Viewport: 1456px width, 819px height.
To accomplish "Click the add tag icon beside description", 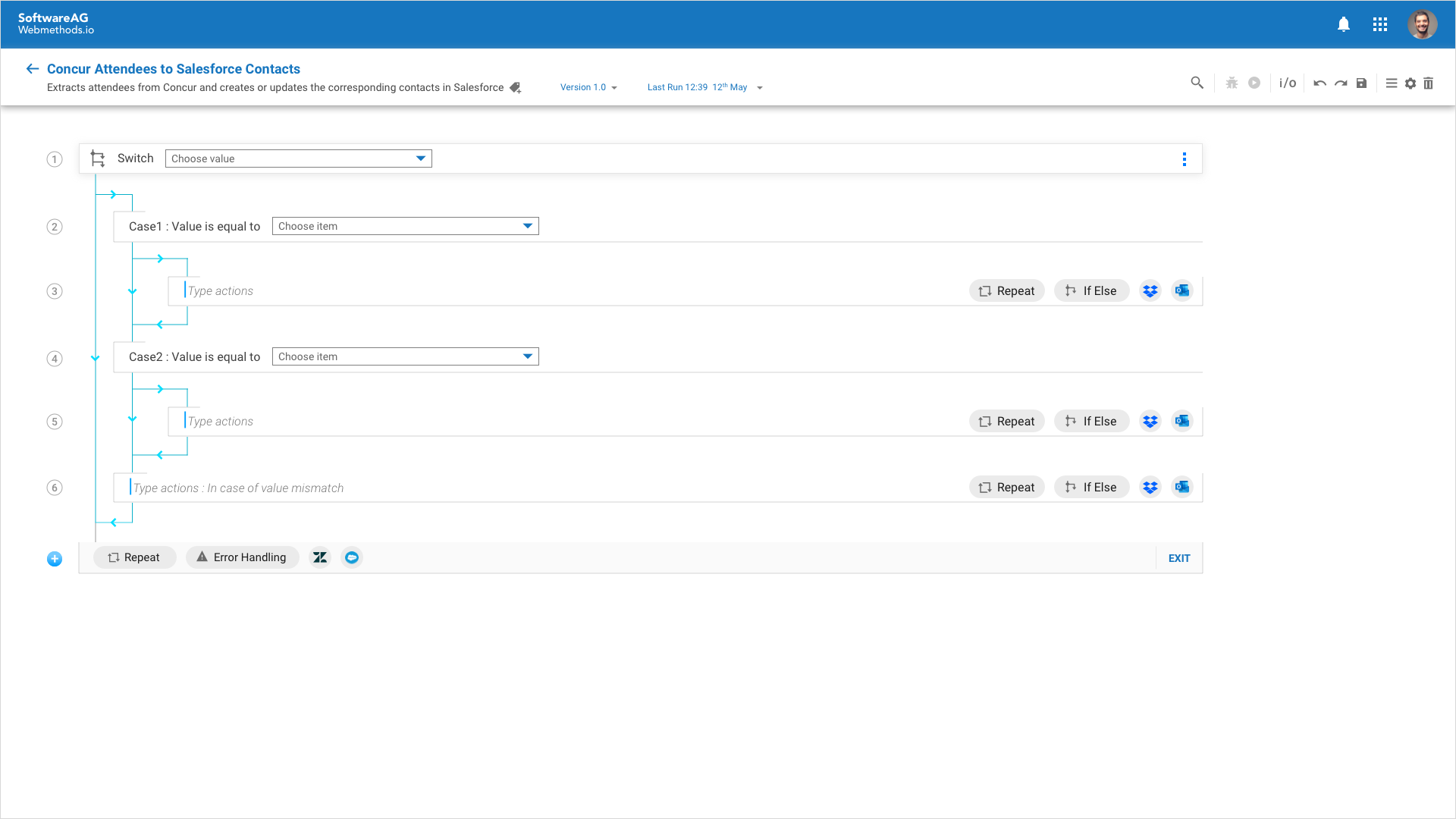I will pyautogui.click(x=516, y=87).
